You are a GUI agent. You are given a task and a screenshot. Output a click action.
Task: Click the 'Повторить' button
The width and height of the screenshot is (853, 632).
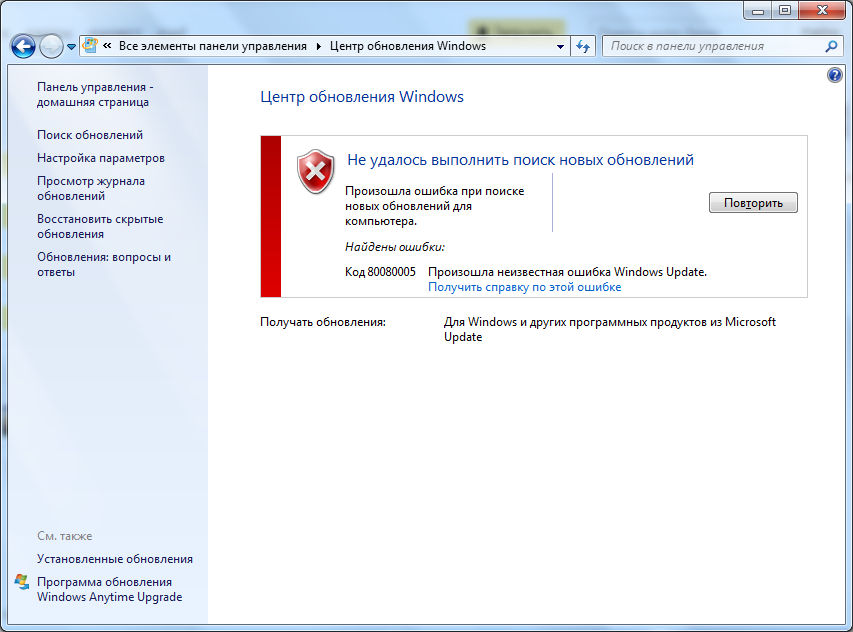point(753,203)
